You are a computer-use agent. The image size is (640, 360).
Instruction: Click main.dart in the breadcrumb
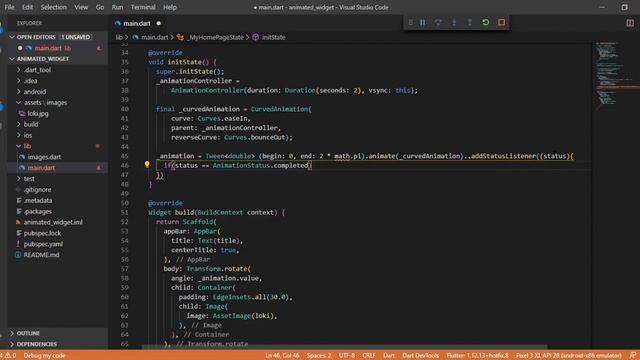pos(154,37)
